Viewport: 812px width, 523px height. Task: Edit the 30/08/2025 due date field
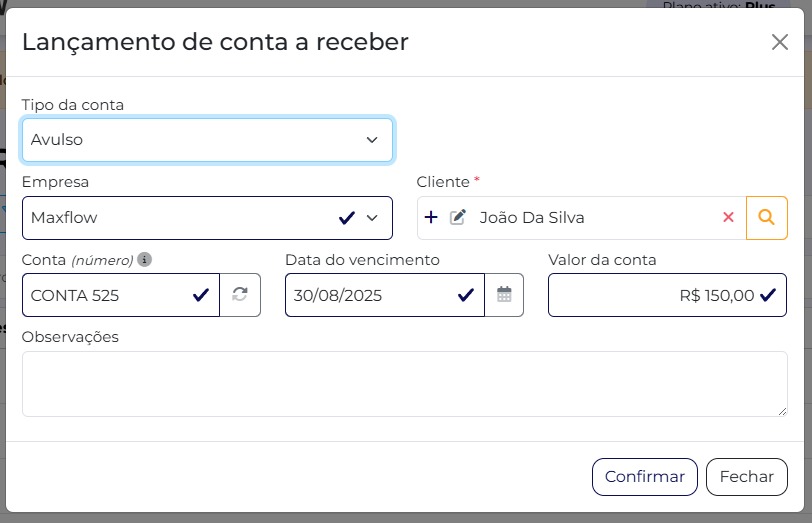(x=385, y=295)
